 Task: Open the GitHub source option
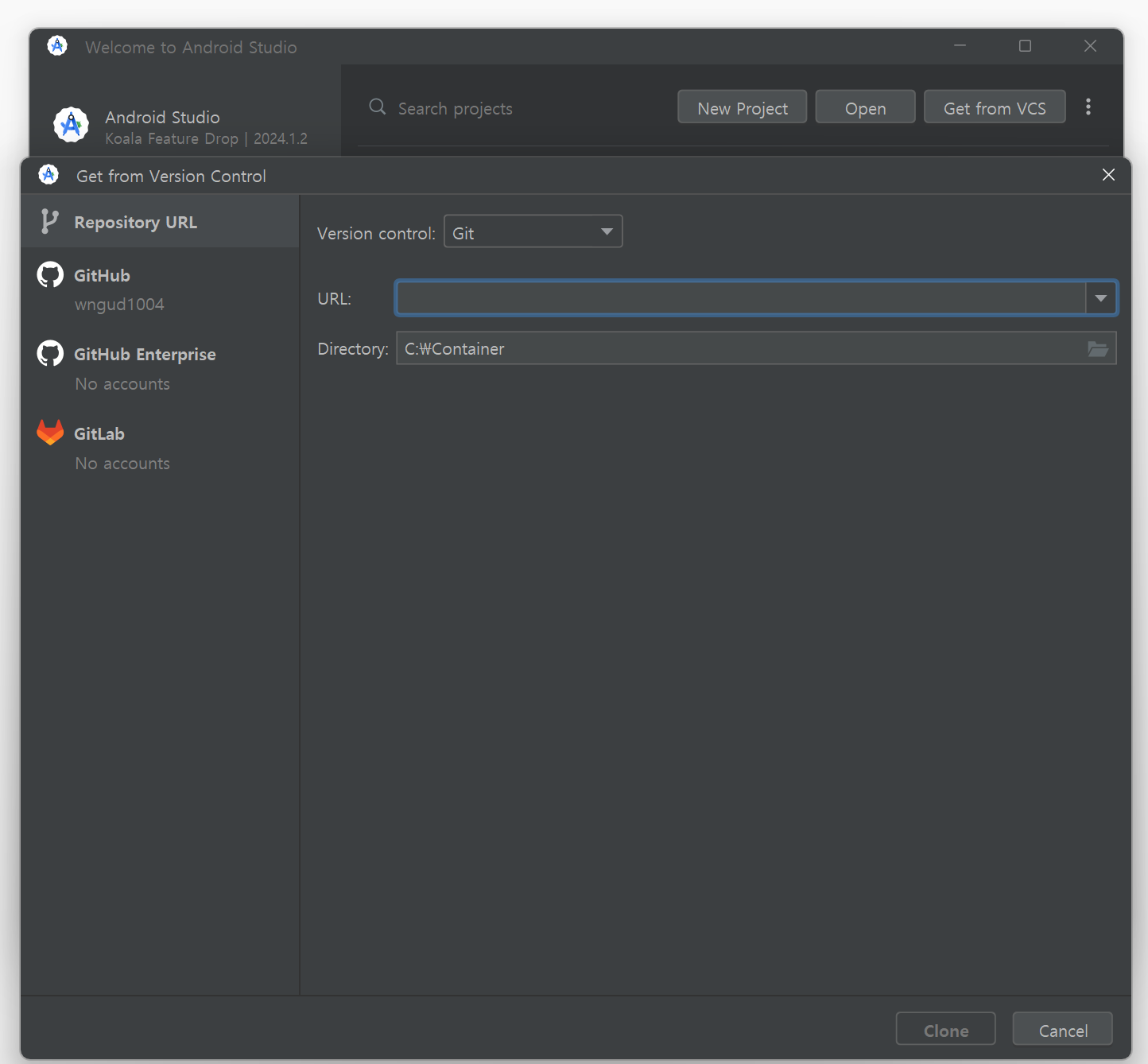coord(160,289)
